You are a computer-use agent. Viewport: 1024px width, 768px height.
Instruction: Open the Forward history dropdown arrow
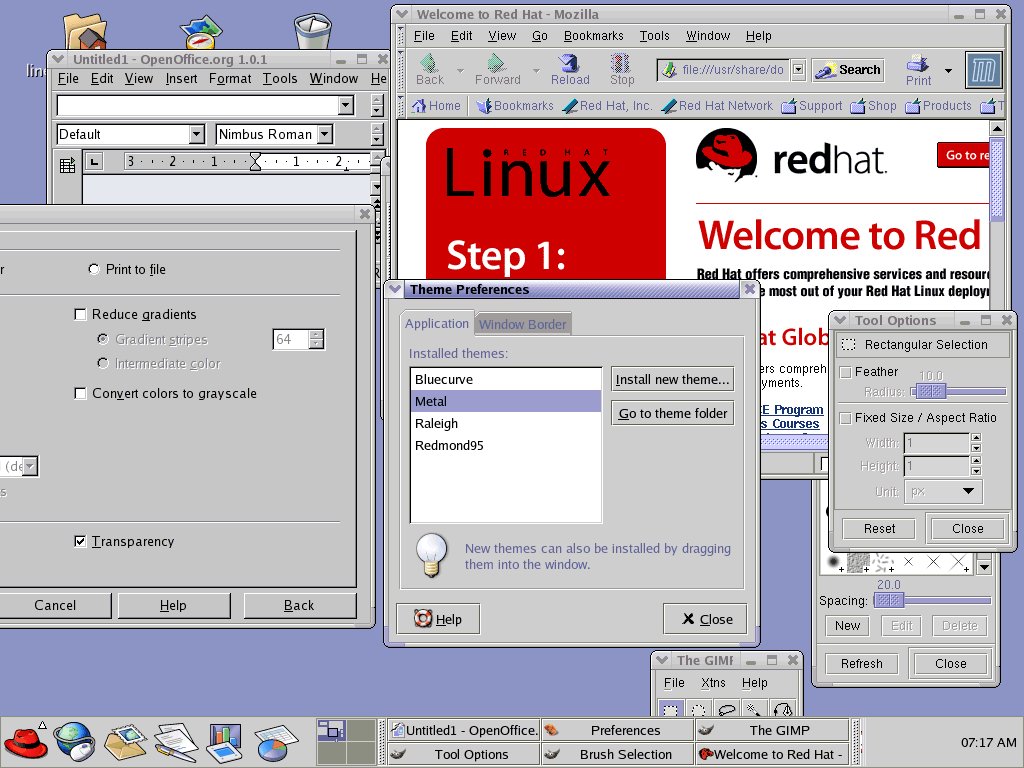tap(536, 70)
